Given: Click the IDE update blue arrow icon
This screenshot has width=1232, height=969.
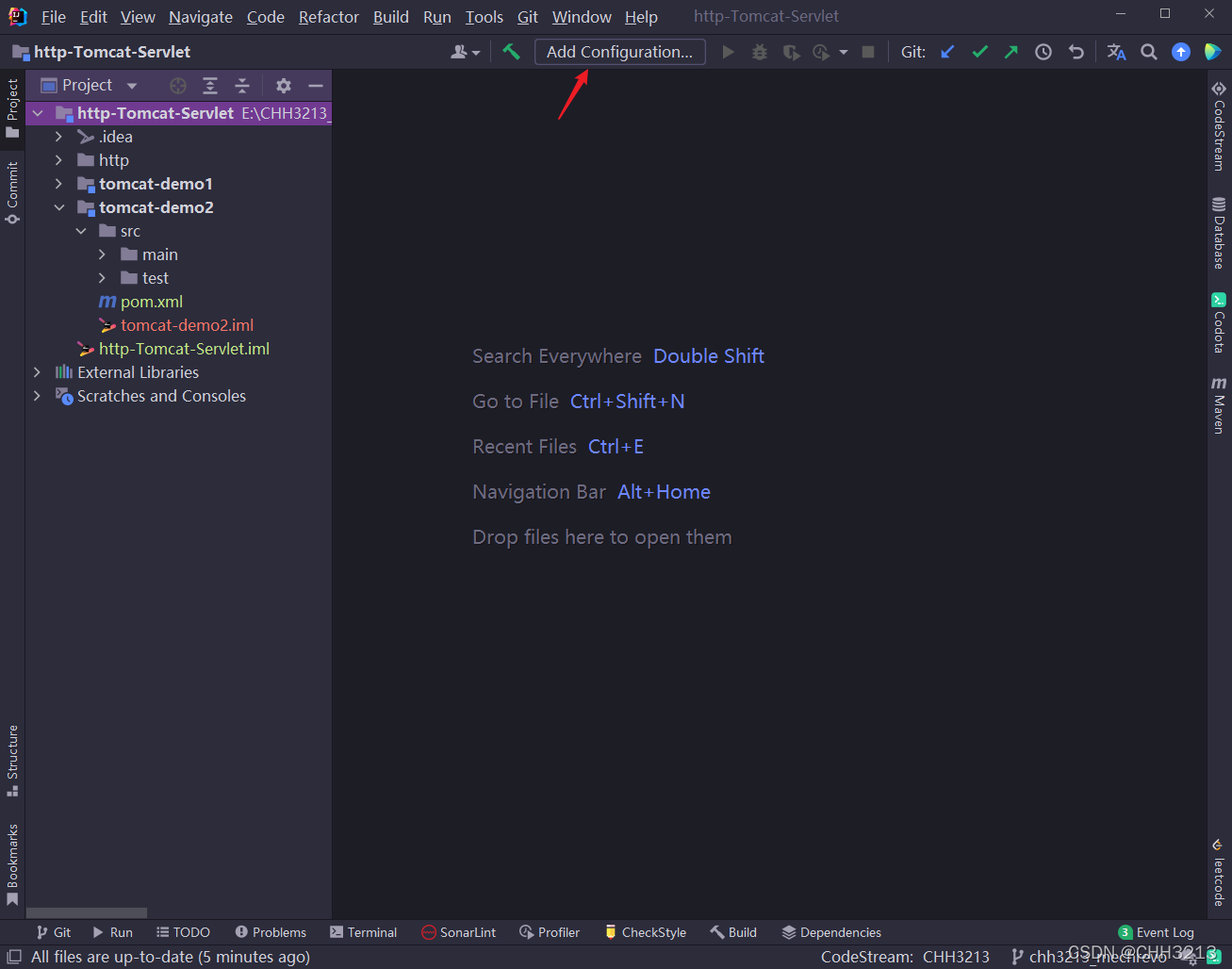Looking at the screenshot, I should 1181,52.
